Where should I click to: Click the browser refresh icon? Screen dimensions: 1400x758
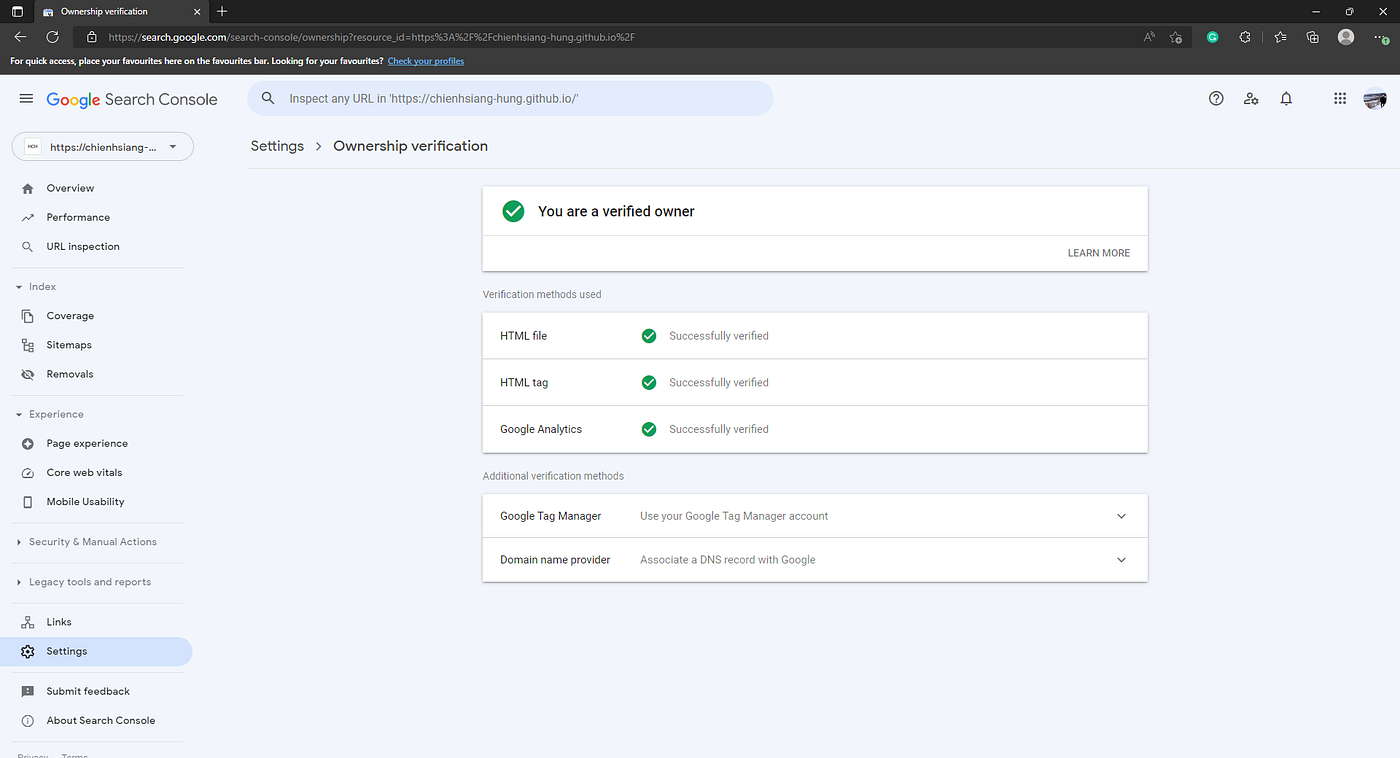pyautogui.click(x=52, y=37)
